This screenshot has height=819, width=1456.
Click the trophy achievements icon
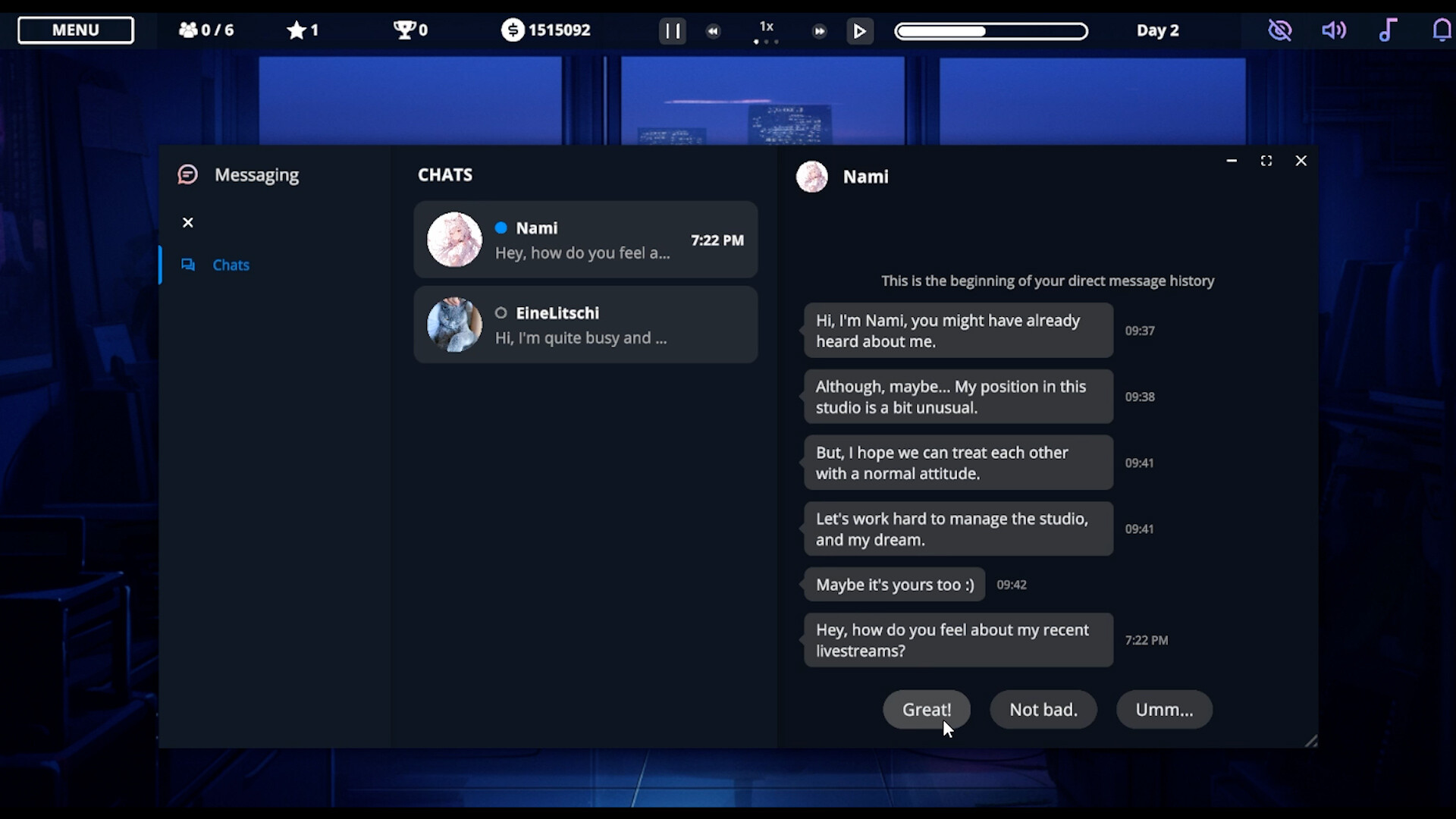point(403,30)
